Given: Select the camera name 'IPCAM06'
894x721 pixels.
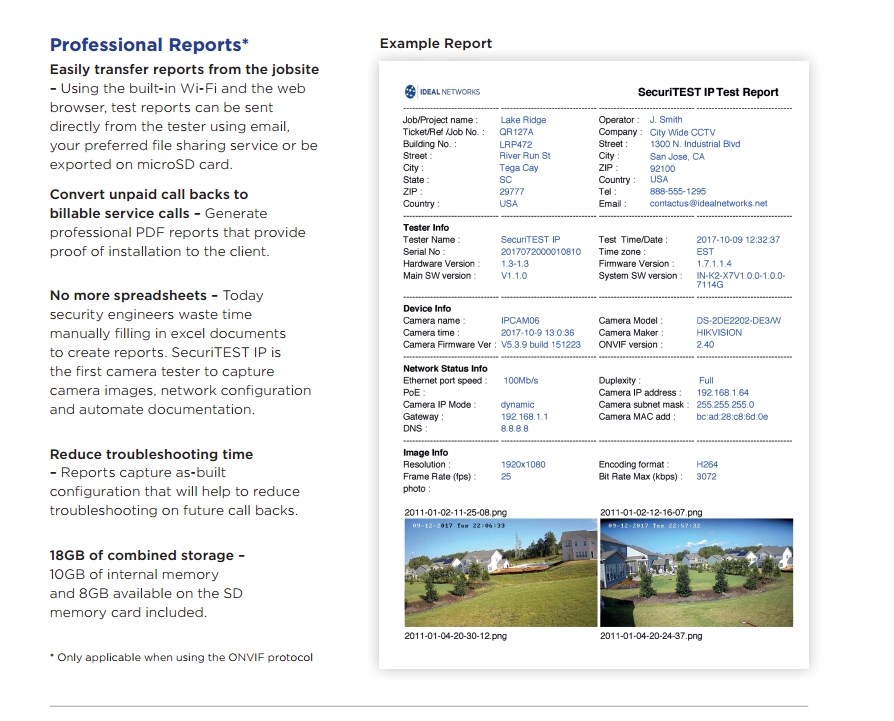Looking at the screenshot, I should pyautogui.click(x=520, y=320).
